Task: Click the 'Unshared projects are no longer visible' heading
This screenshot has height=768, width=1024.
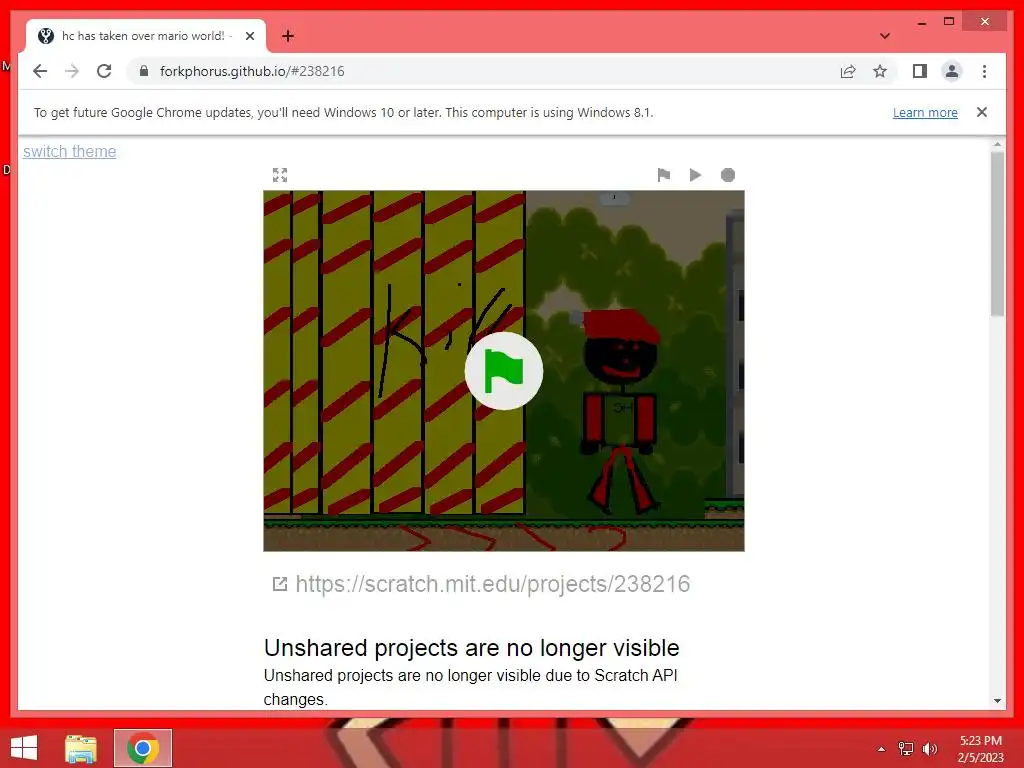Action: click(x=472, y=648)
